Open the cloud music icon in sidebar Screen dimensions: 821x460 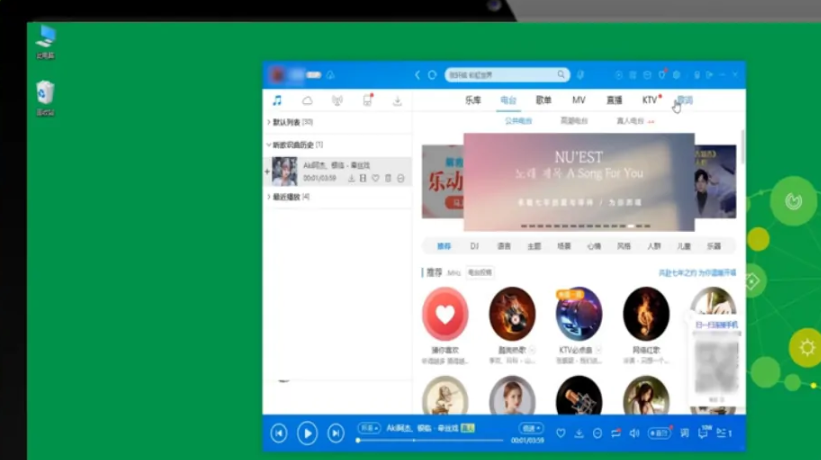307,100
